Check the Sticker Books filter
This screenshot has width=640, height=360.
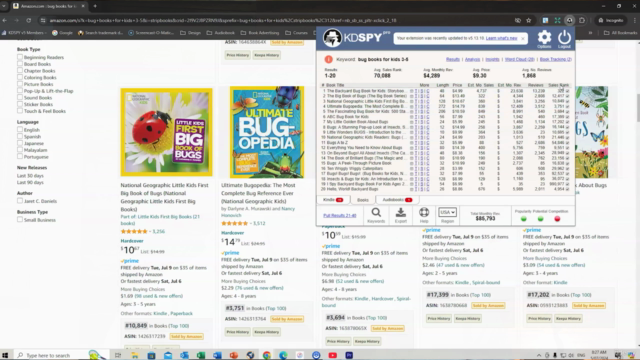coord(20,104)
